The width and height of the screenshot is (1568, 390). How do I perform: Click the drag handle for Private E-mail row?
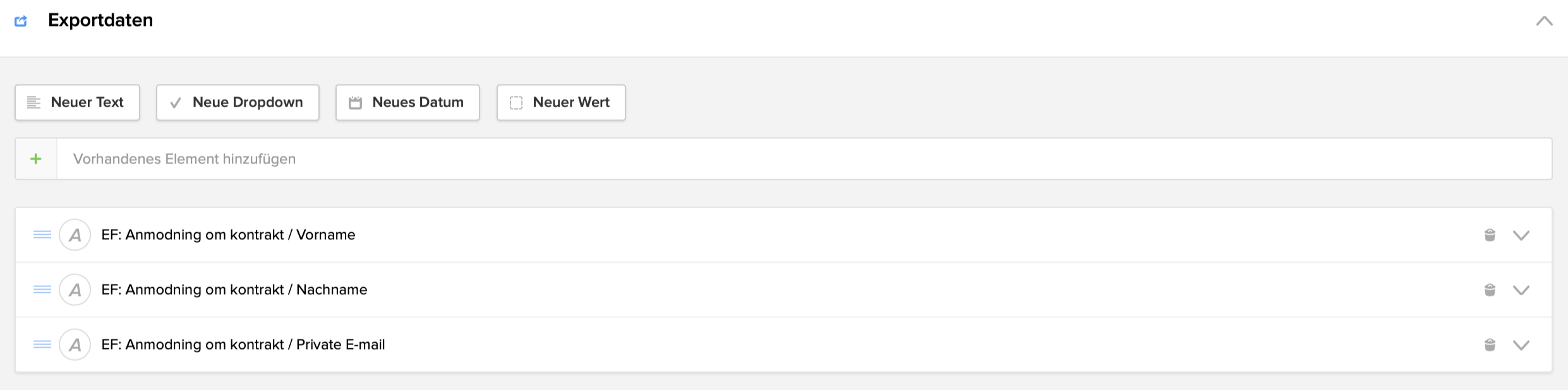coord(42,345)
